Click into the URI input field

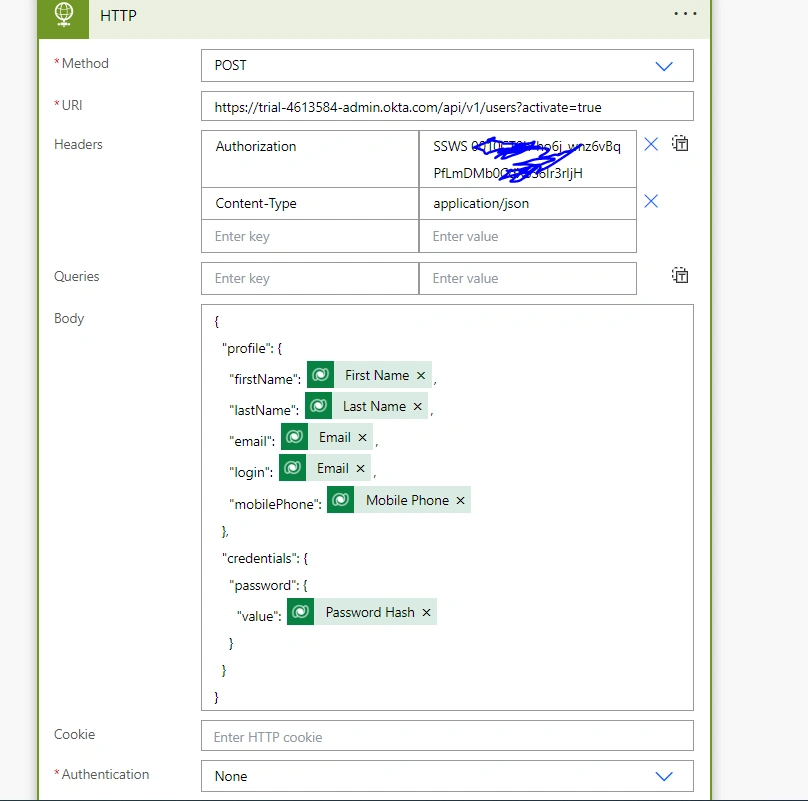447,107
